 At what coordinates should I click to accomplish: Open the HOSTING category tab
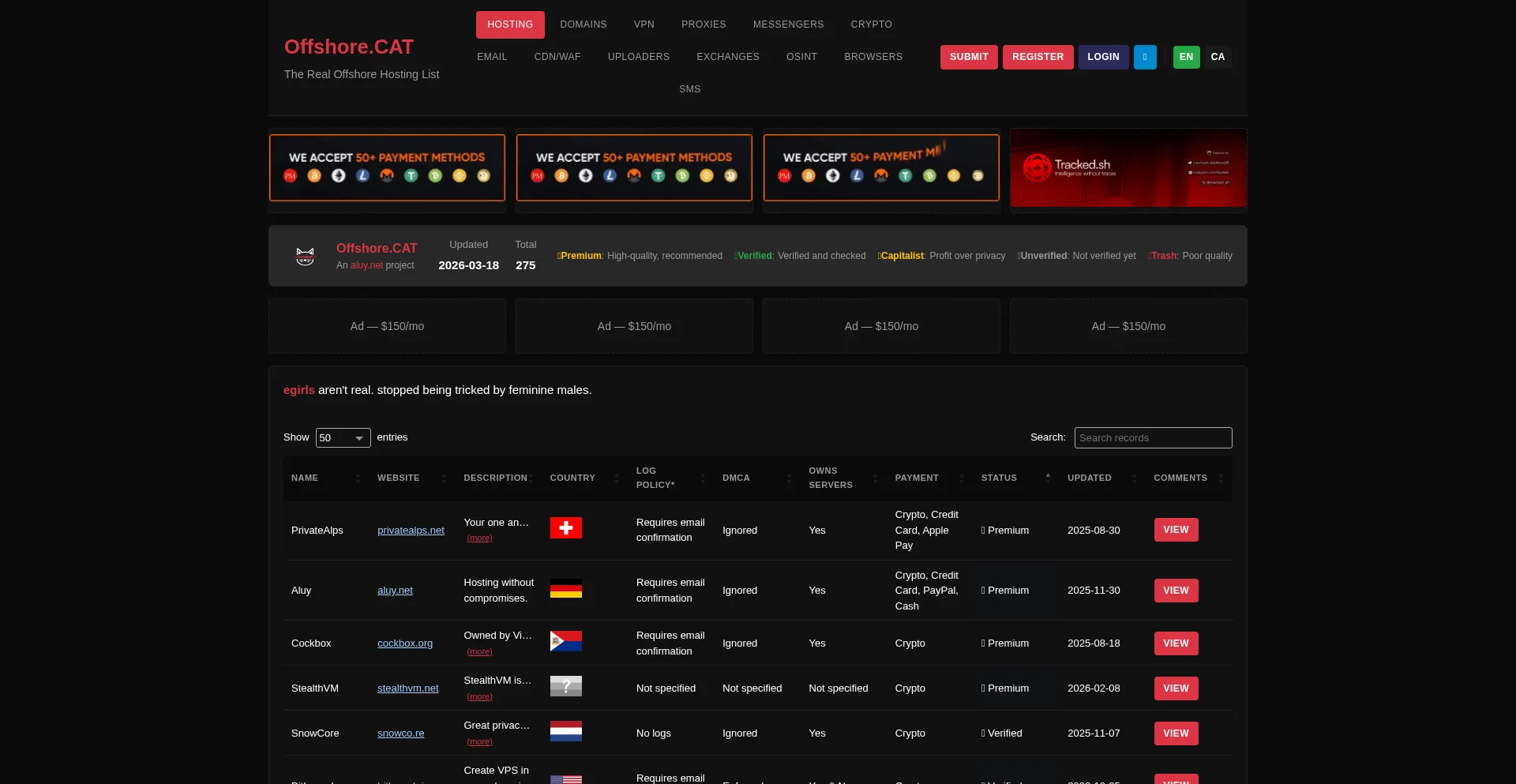(x=510, y=24)
